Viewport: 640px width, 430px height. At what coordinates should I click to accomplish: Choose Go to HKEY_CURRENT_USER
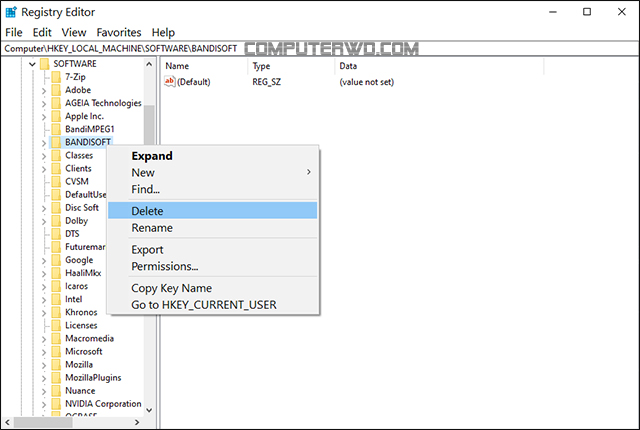tap(213, 305)
